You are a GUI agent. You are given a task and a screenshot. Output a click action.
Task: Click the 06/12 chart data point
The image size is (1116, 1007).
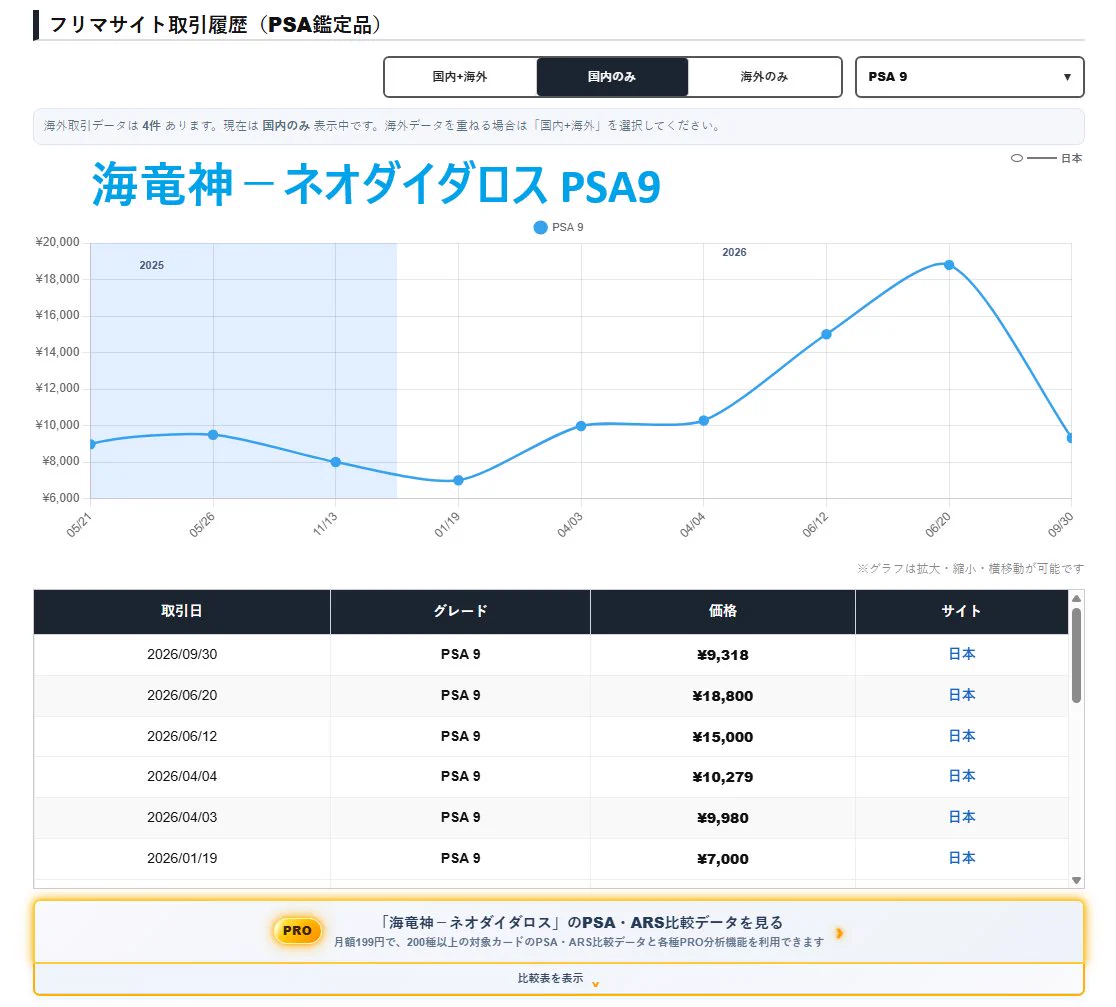[x=826, y=334]
